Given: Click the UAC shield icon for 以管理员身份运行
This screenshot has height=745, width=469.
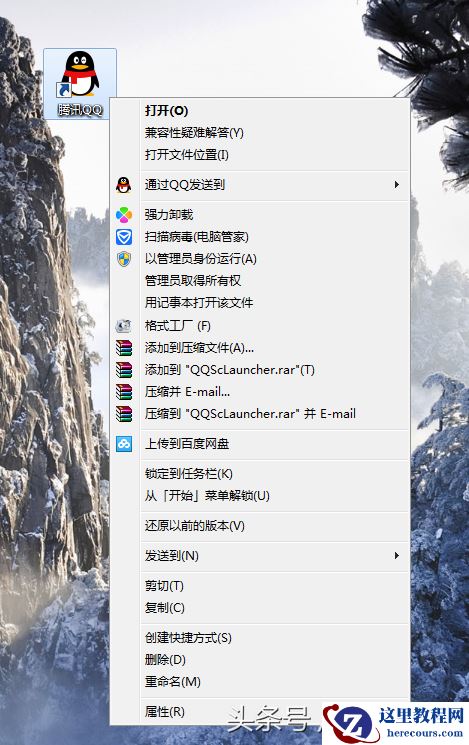Looking at the screenshot, I should coord(124,259).
